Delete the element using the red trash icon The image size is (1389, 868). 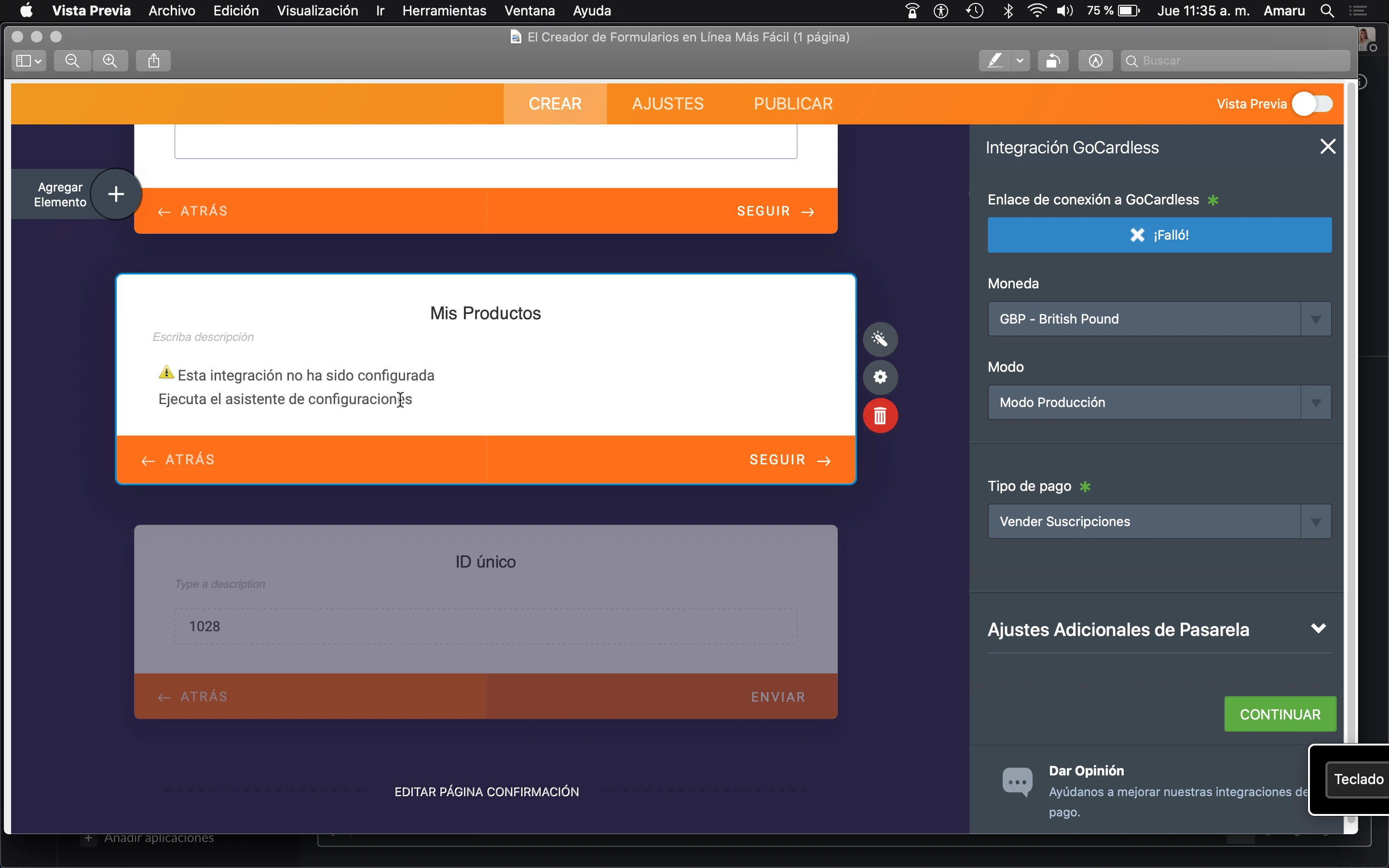click(881, 415)
